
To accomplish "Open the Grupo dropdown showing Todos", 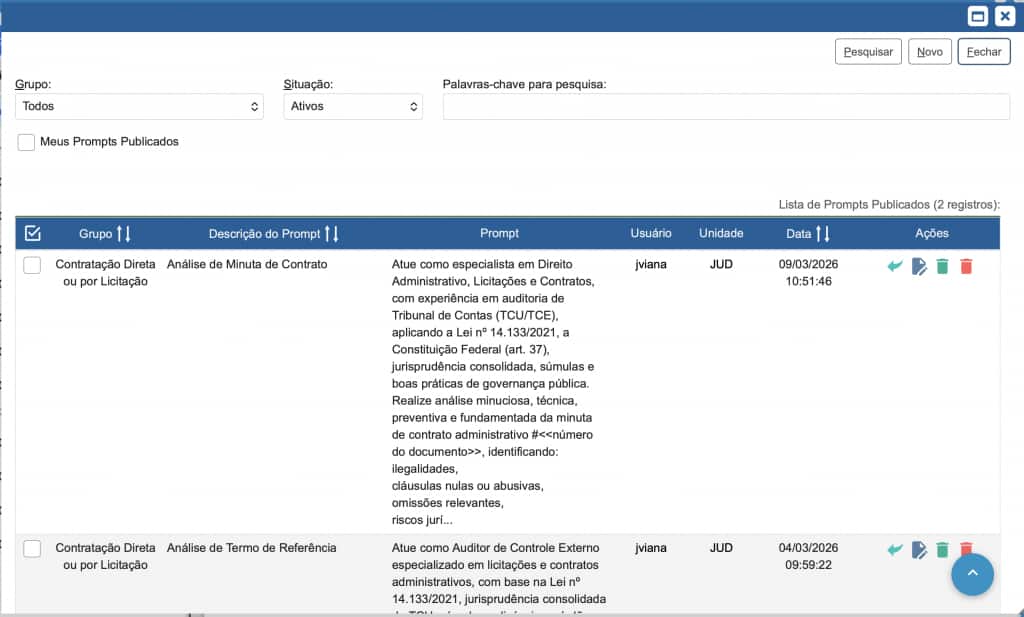I will (x=139, y=106).
